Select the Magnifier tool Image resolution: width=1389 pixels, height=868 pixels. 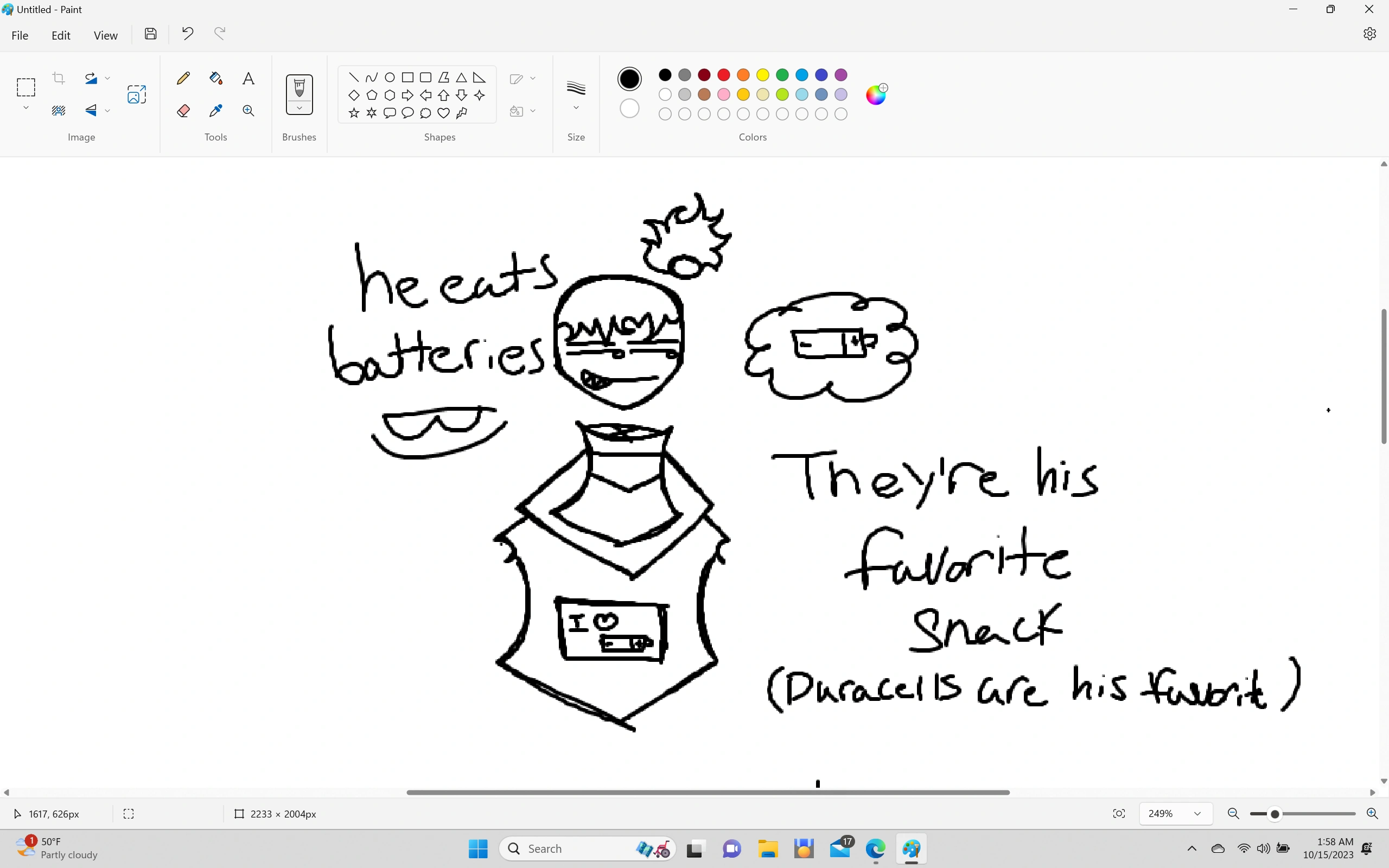tap(248, 110)
